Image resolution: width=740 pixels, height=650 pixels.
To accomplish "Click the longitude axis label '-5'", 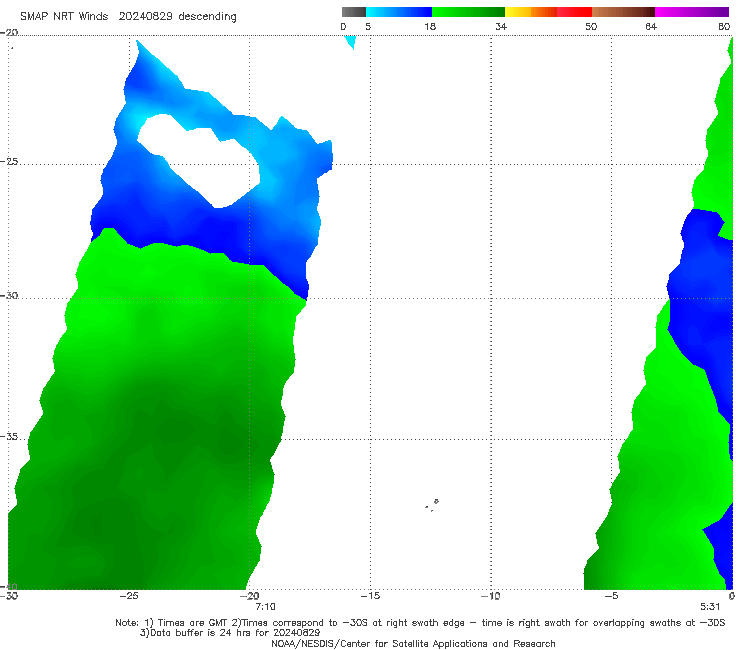I will [611, 596].
